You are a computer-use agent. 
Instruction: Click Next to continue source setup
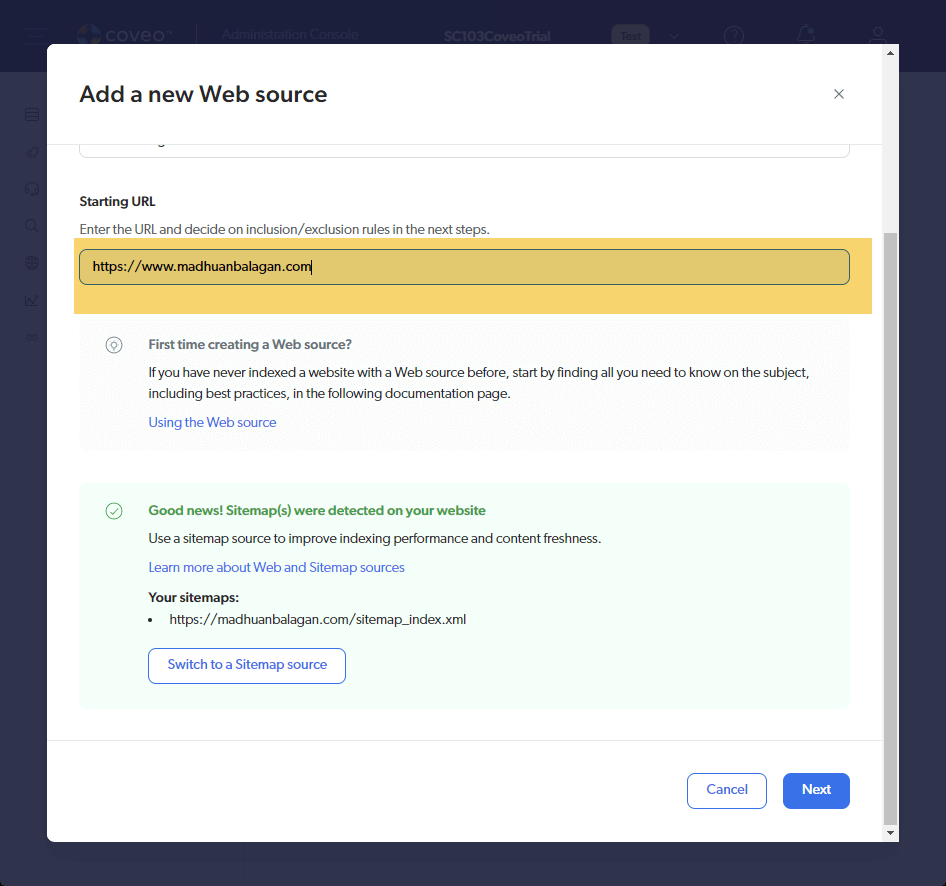click(x=816, y=790)
